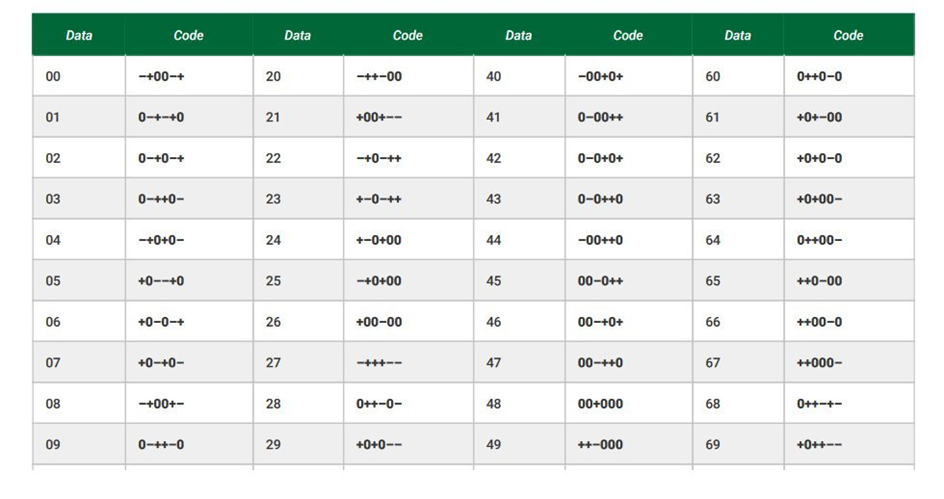Viewport: 944px width, 499px height.
Task: Select code cell −+00−+
Action: point(161,76)
